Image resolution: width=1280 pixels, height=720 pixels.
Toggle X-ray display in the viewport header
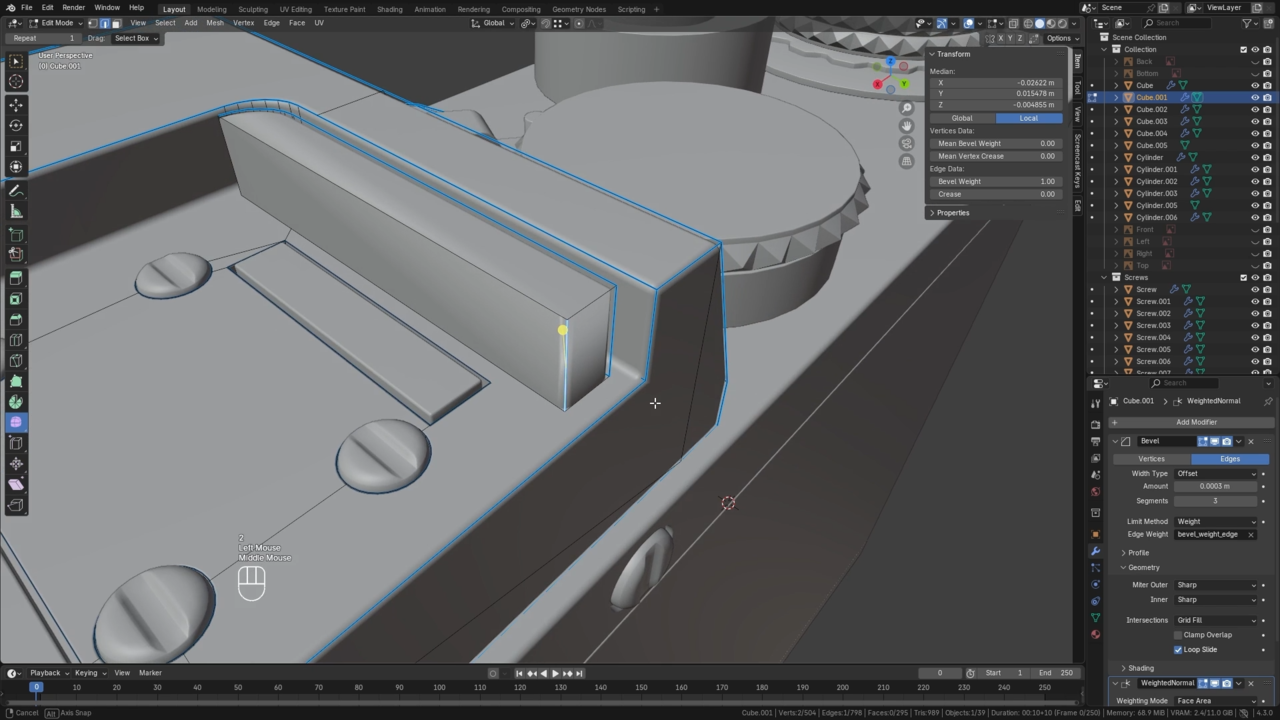[1013, 23]
